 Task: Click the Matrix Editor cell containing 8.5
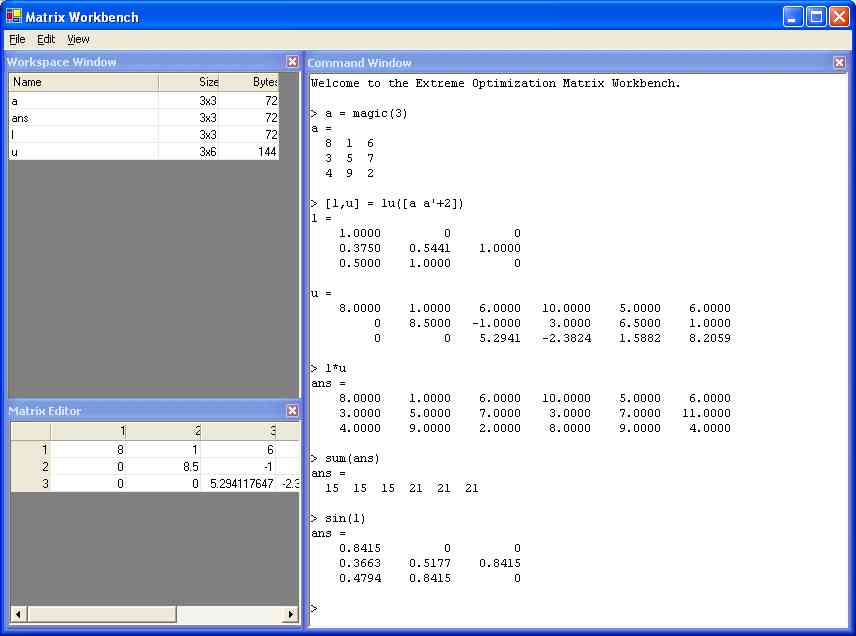pos(164,467)
